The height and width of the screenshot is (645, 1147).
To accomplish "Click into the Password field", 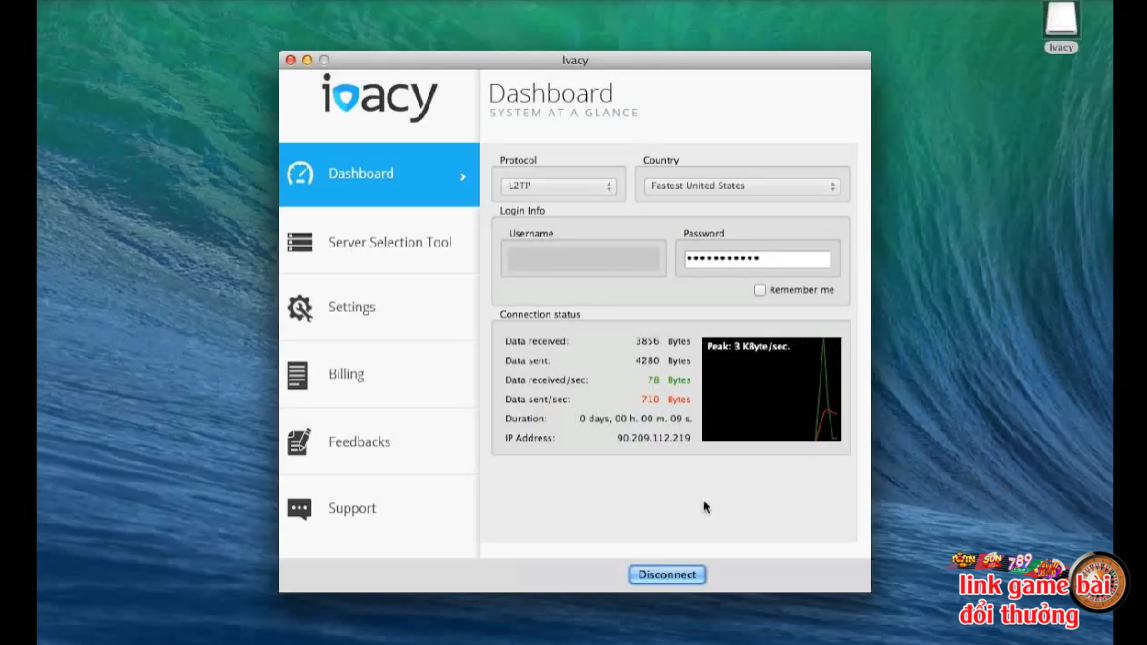I will tap(758, 259).
